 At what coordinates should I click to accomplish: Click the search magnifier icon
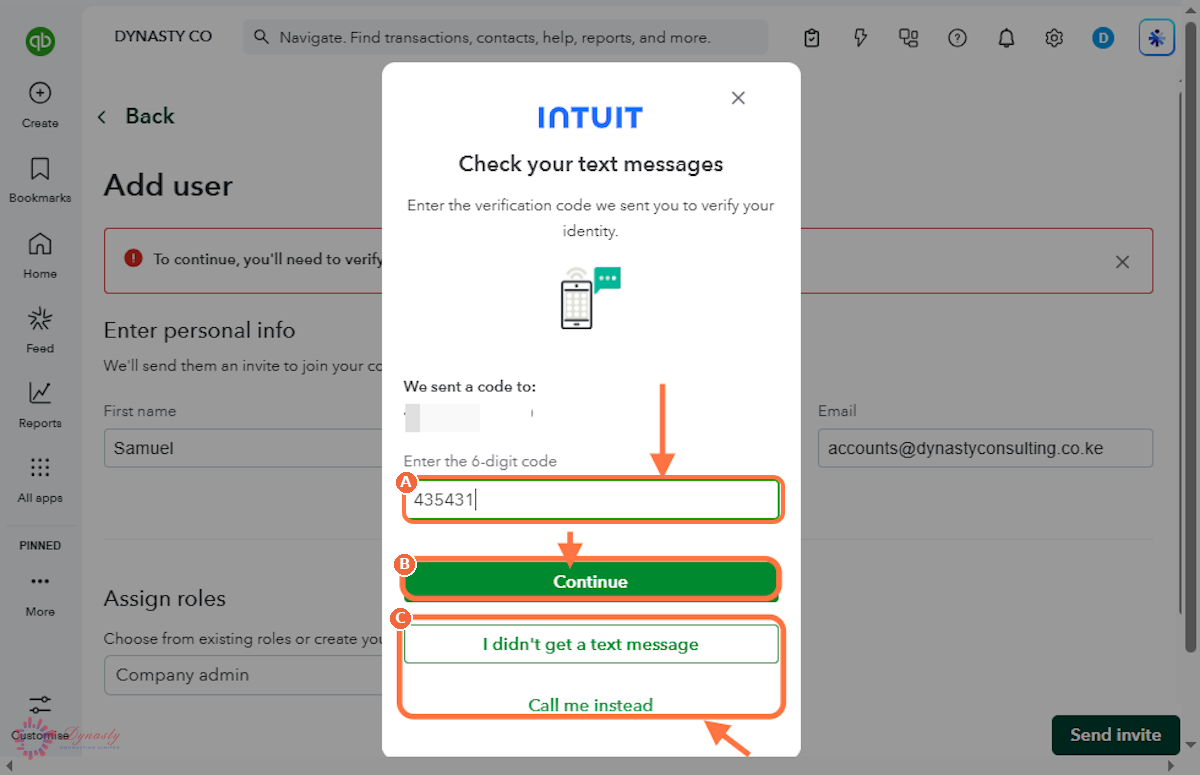(x=262, y=37)
